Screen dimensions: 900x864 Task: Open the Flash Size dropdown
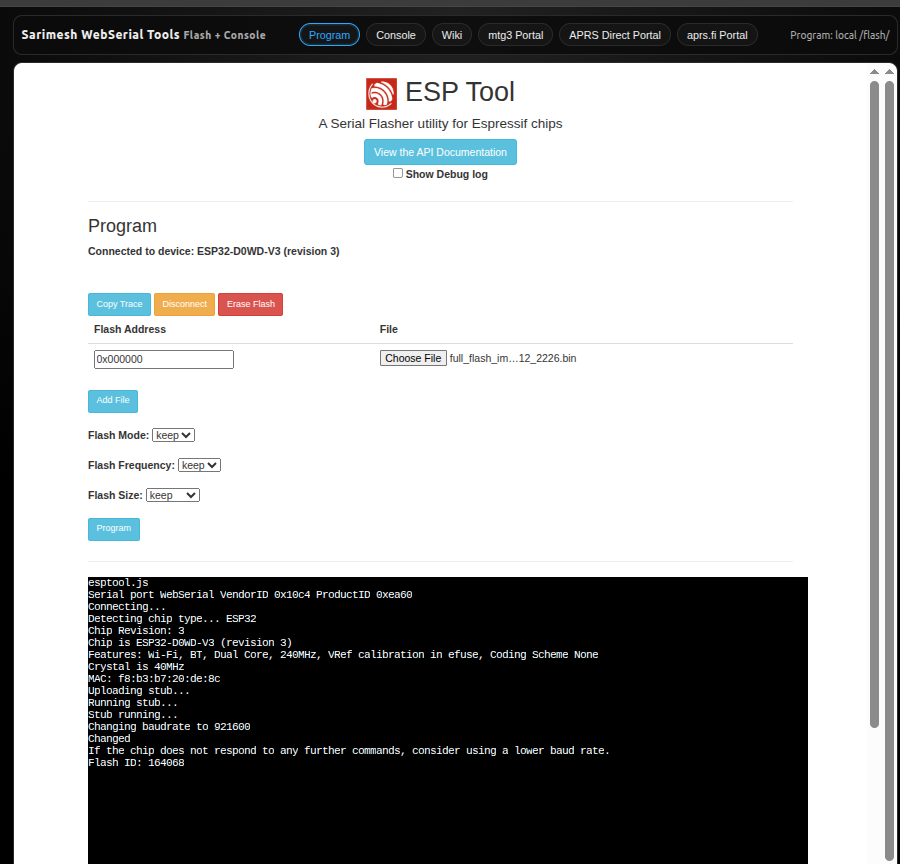click(x=173, y=495)
